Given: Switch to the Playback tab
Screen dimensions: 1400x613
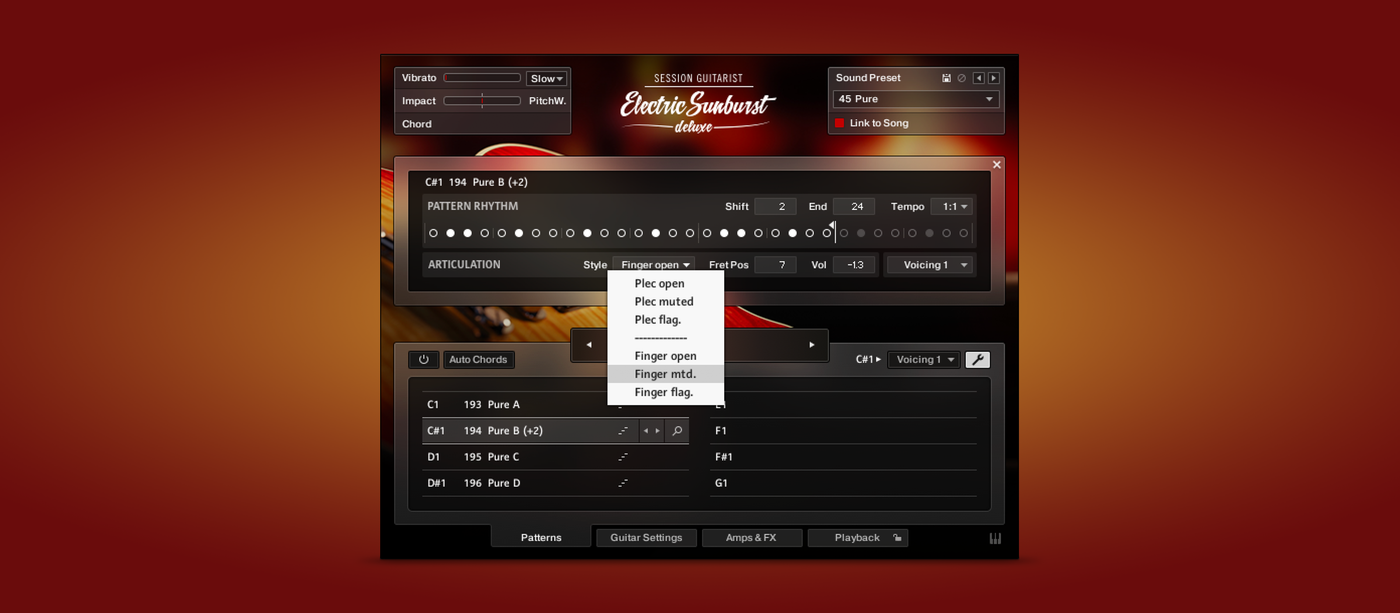Looking at the screenshot, I should coord(857,538).
